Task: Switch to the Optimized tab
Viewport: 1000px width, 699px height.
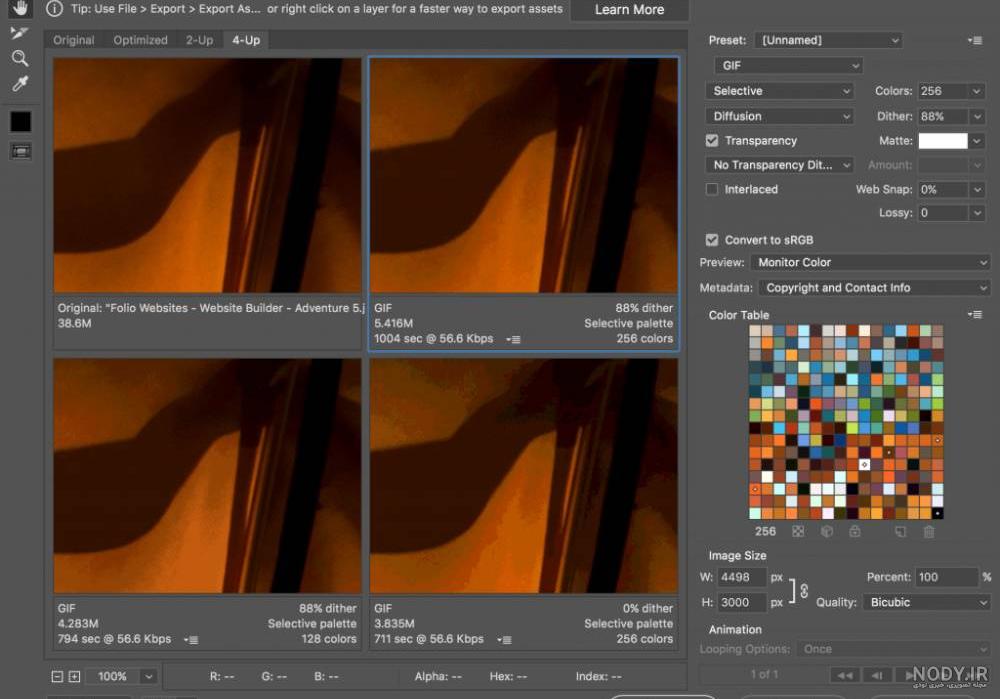Action: pyautogui.click(x=140, y=40)
